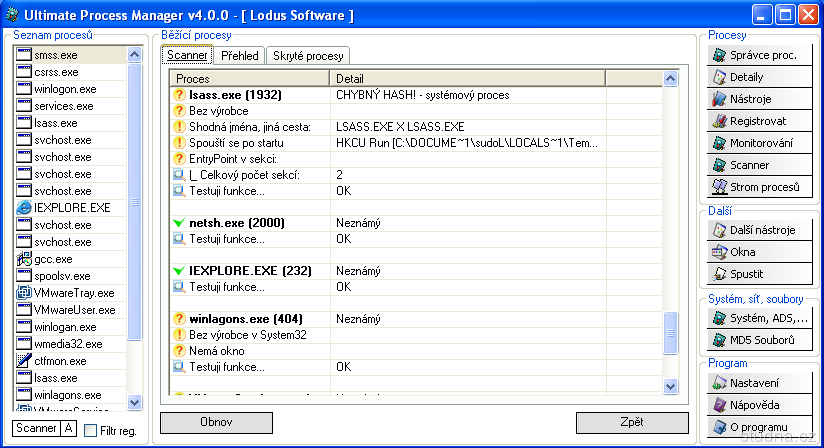Click magnifier icon beside Celkový počet sekcí

(179, 175)
